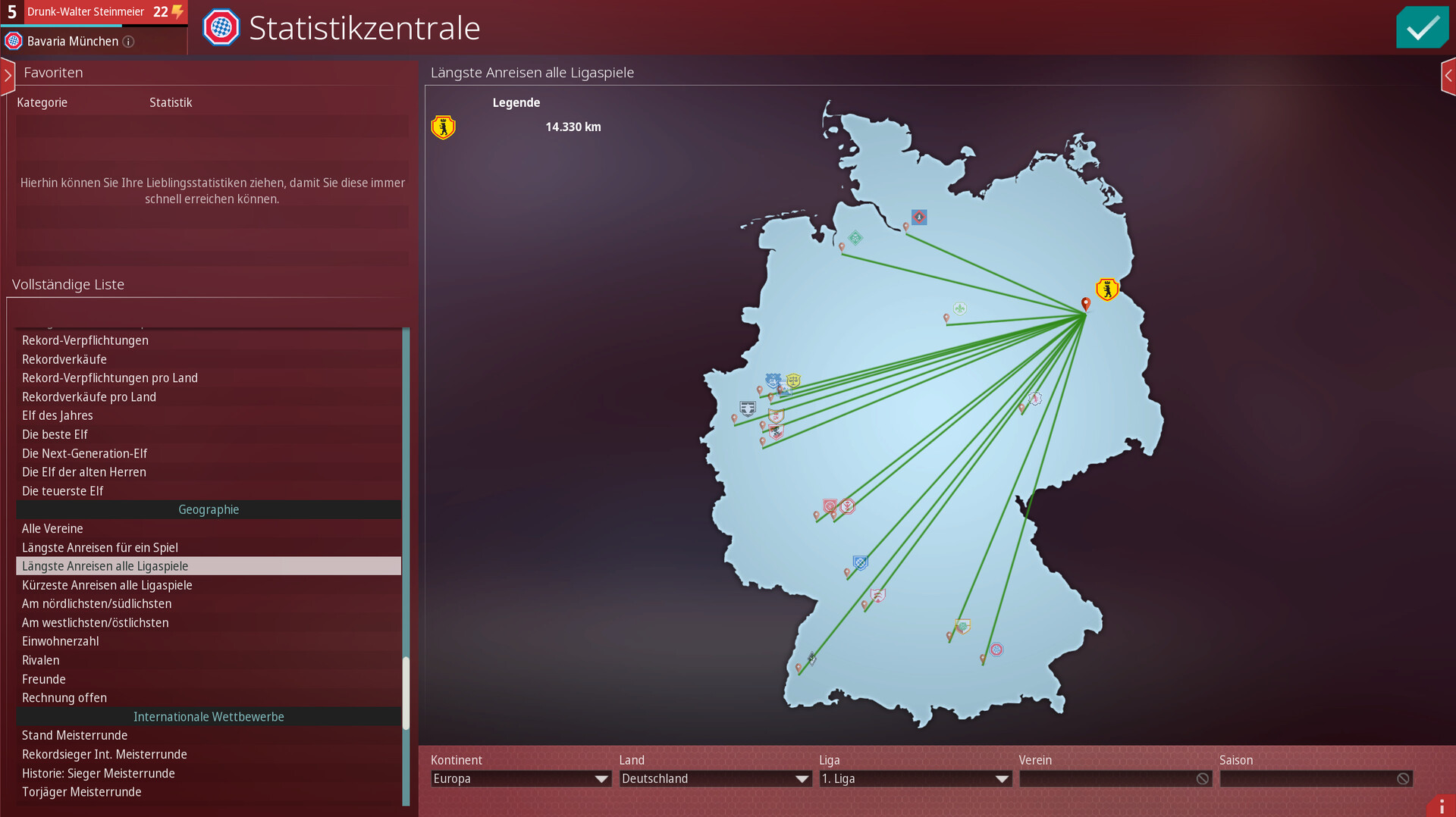The image size is (1456, 817).
Task: Click the Statistikzentrale club logo icon
Action: coord(221,28)
